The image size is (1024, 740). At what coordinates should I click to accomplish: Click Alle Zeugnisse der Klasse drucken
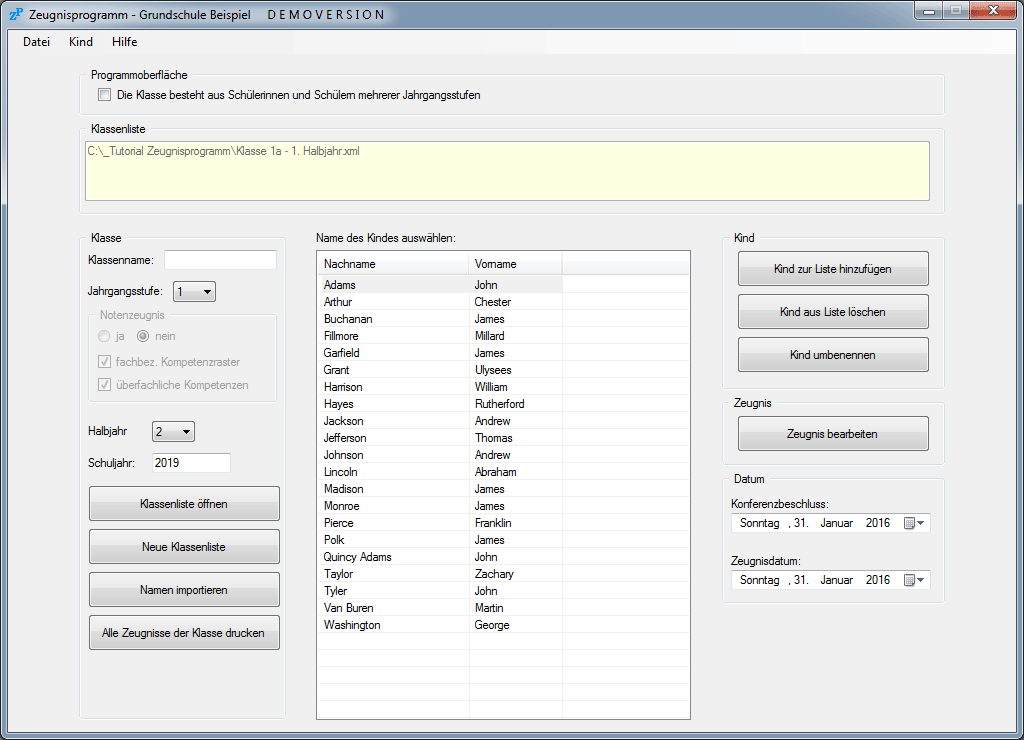[x=184, y=633]
